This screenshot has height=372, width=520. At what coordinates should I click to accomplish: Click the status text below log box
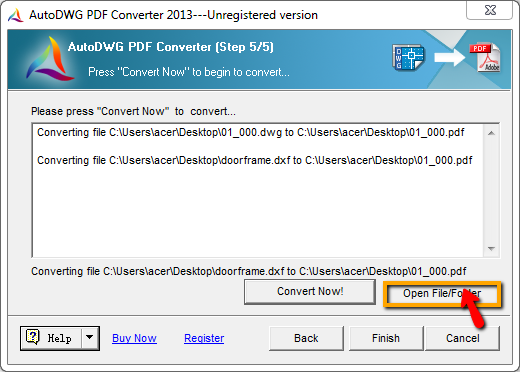(x=249, y=271)
